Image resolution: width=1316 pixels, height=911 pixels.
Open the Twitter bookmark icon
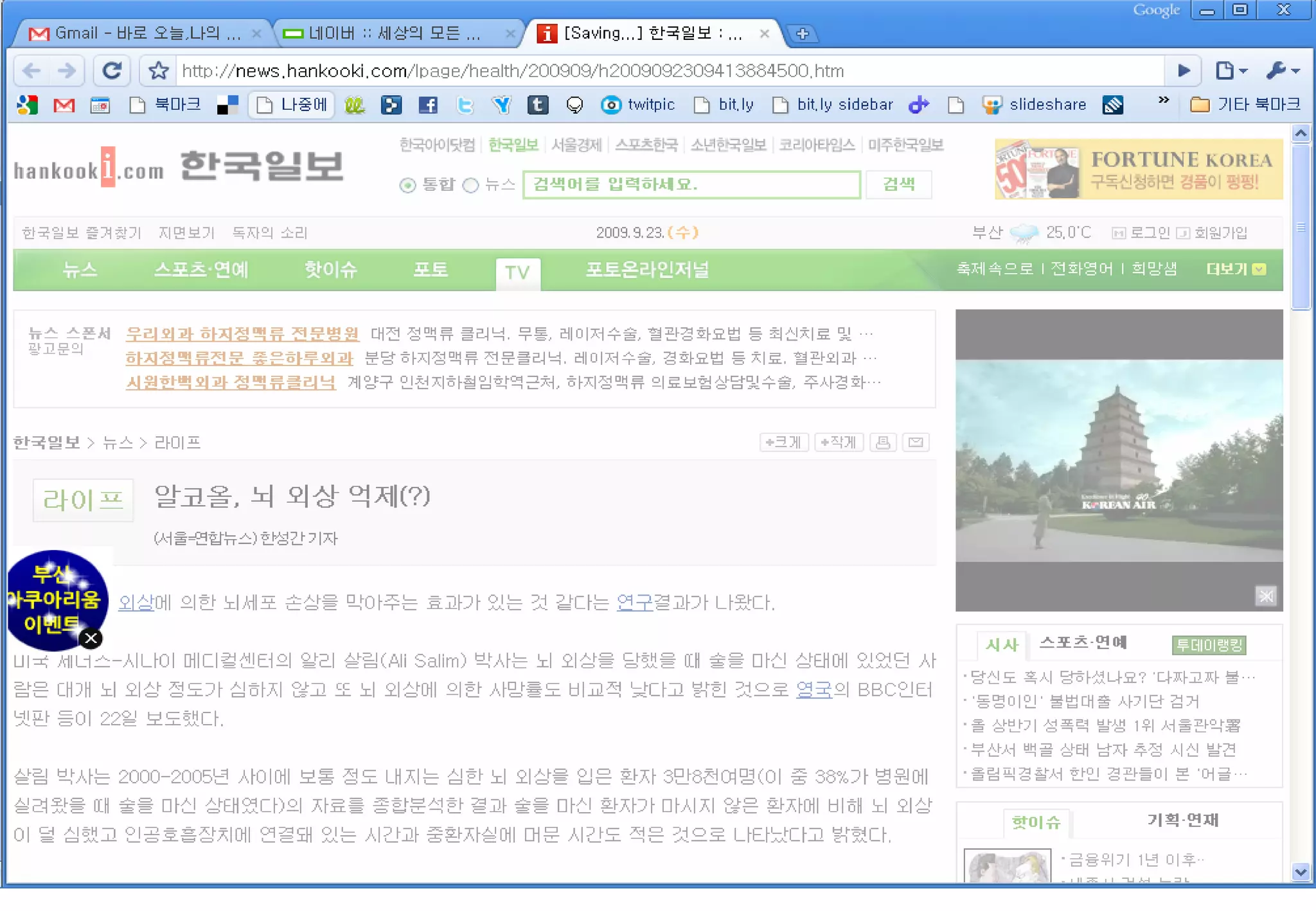[465, 105]
